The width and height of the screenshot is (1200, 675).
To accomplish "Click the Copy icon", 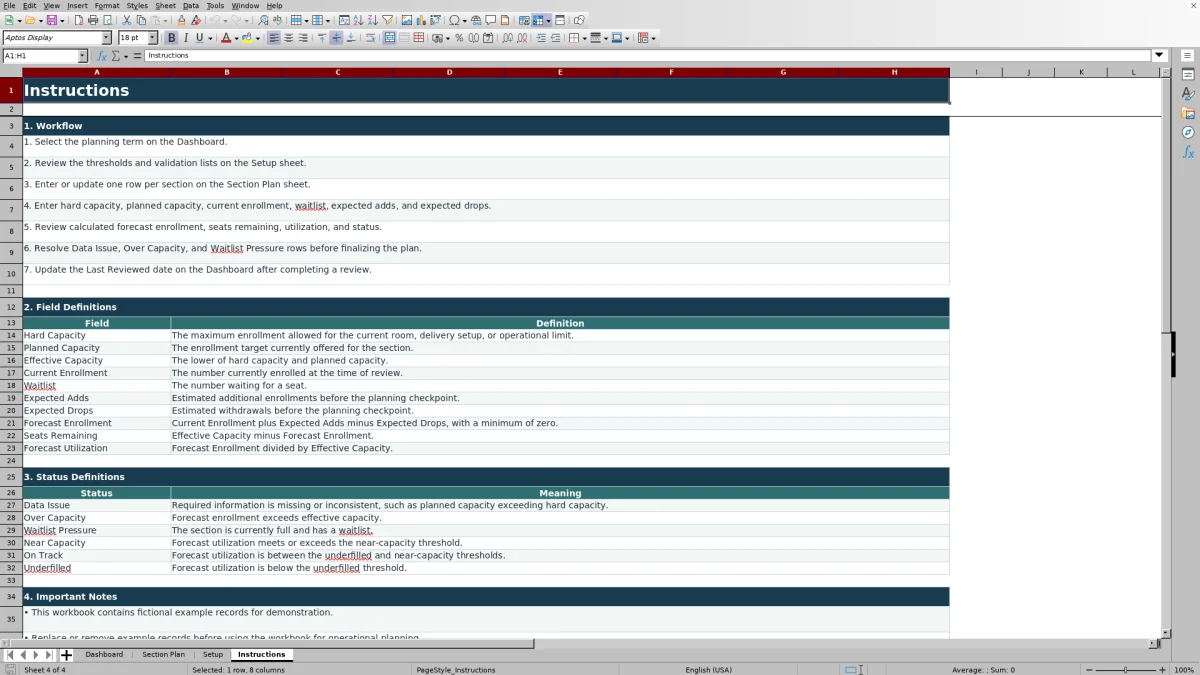I will (x=141, y=20).
